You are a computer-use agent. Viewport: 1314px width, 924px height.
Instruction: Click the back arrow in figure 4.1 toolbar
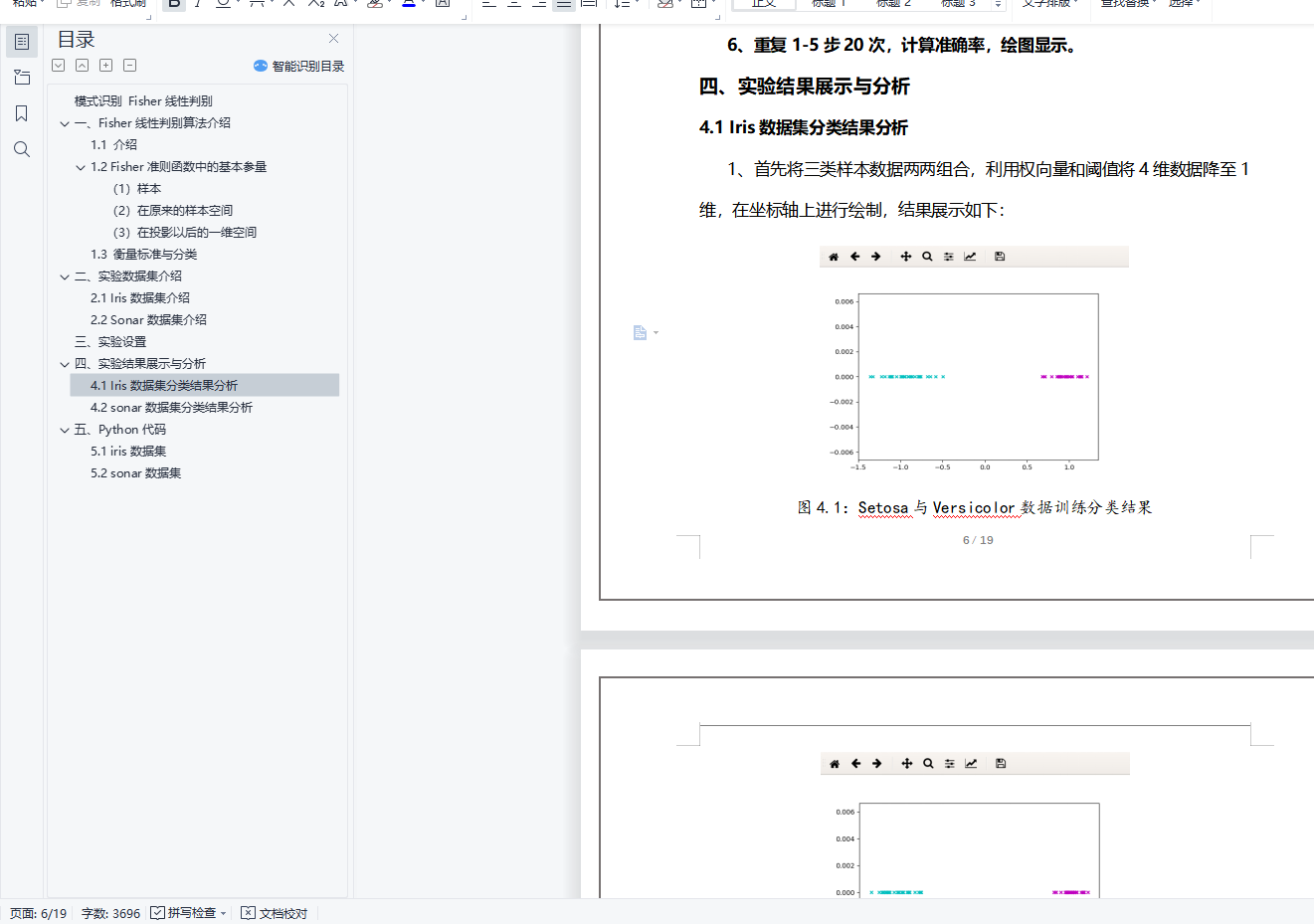(x=854, y=257)
